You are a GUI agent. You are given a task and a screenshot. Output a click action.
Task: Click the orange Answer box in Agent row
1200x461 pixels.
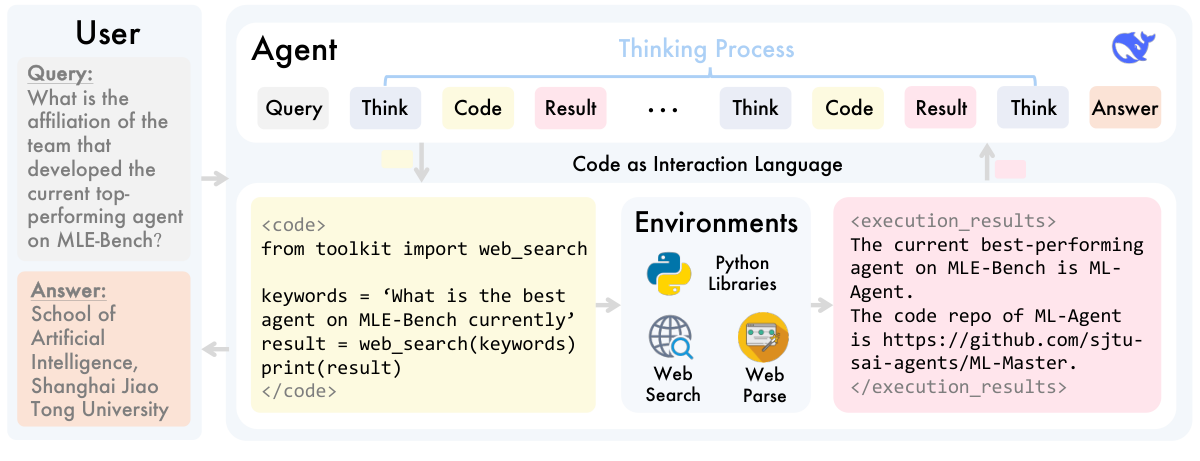coord(1125,108)
